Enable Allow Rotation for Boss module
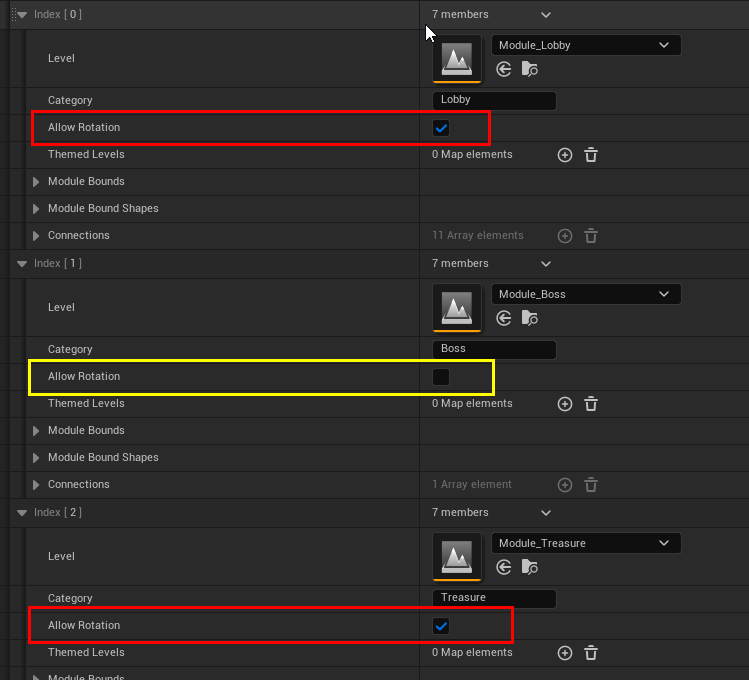This screenshot has width=749, height=680. pyautogui.click(x=441, y=377)
